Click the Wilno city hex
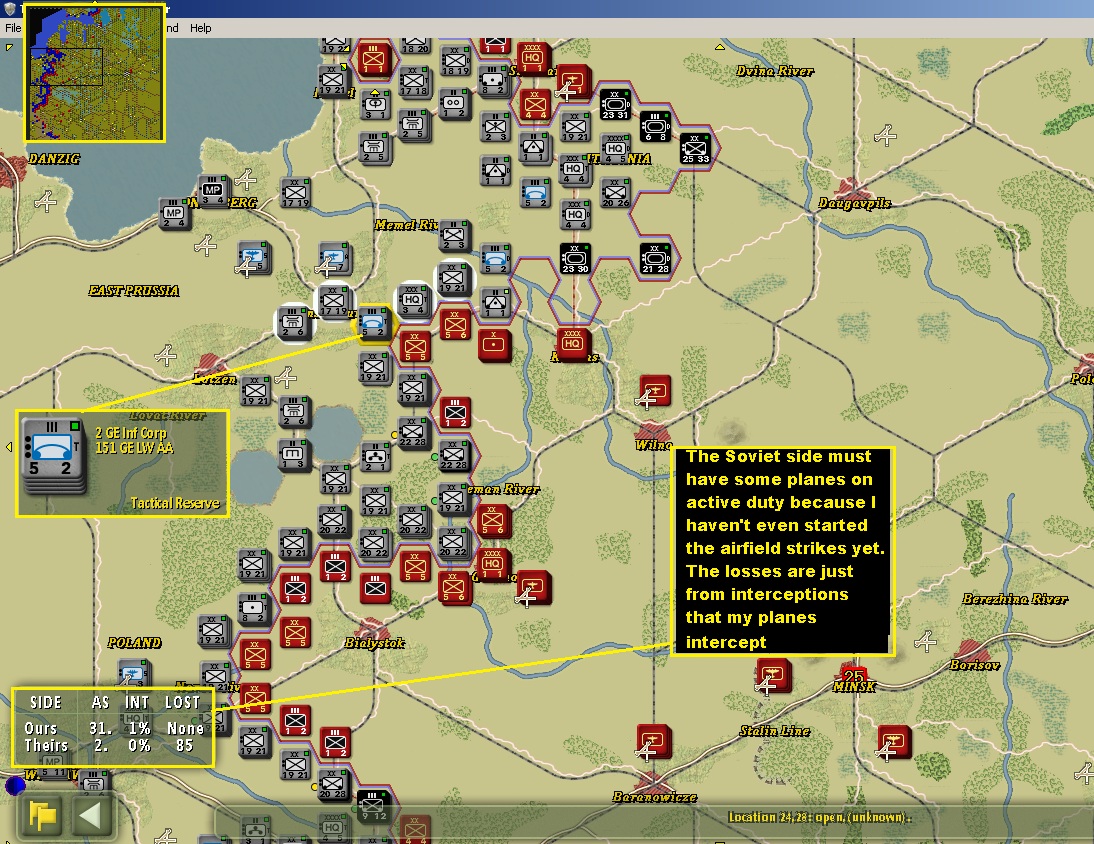 pos(653,433)
